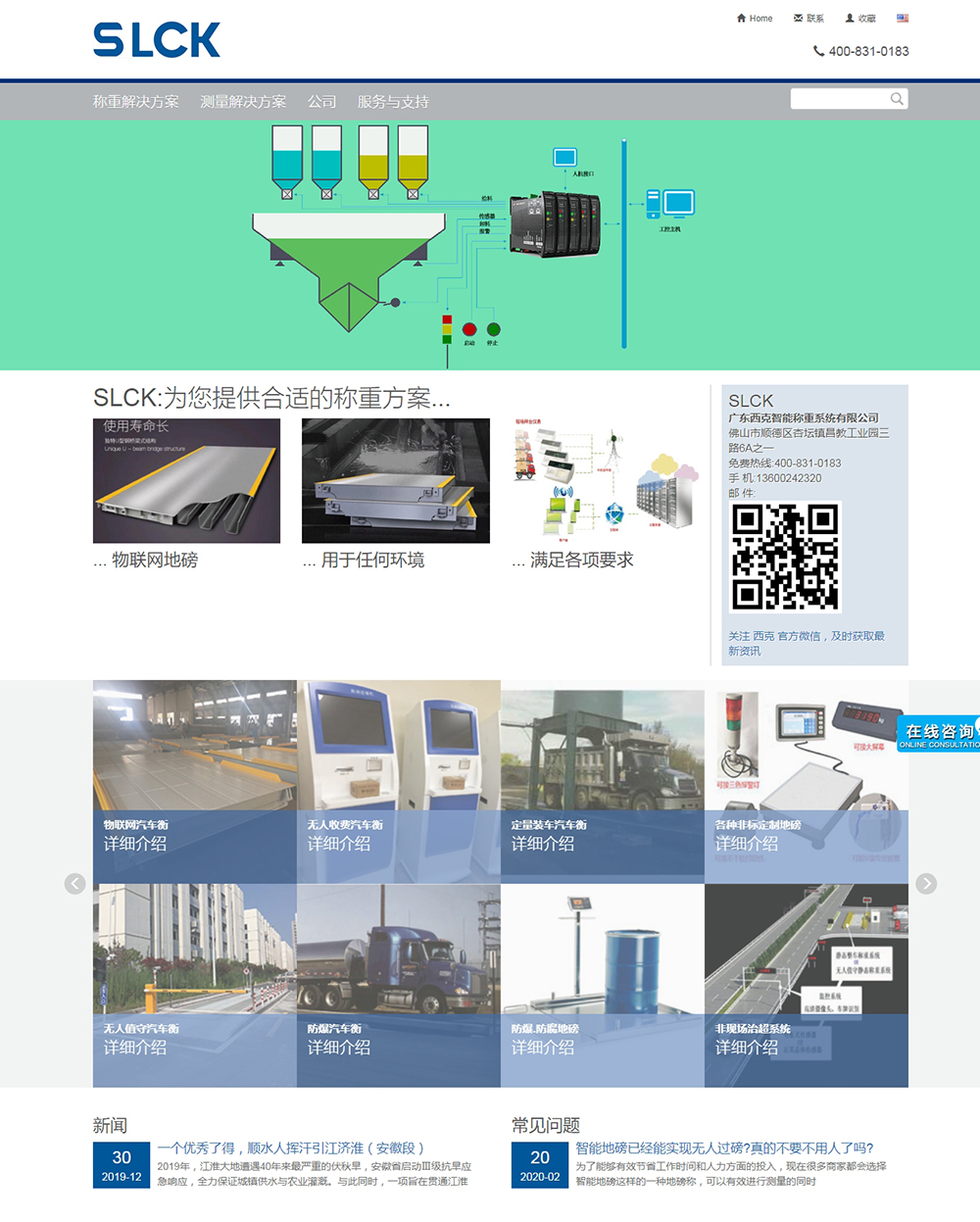Open the 满足各项要求 thumbnail image

(x=605, y=481)
